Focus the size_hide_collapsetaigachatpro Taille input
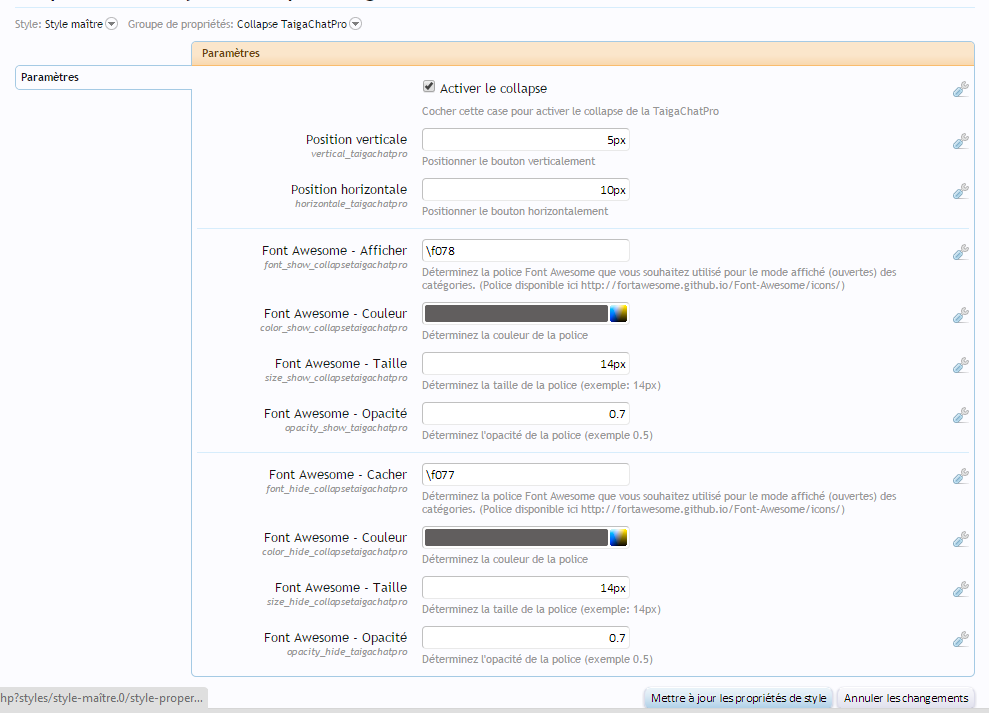Viewport: 989px width, 713px height. click(x=525, y=587)
